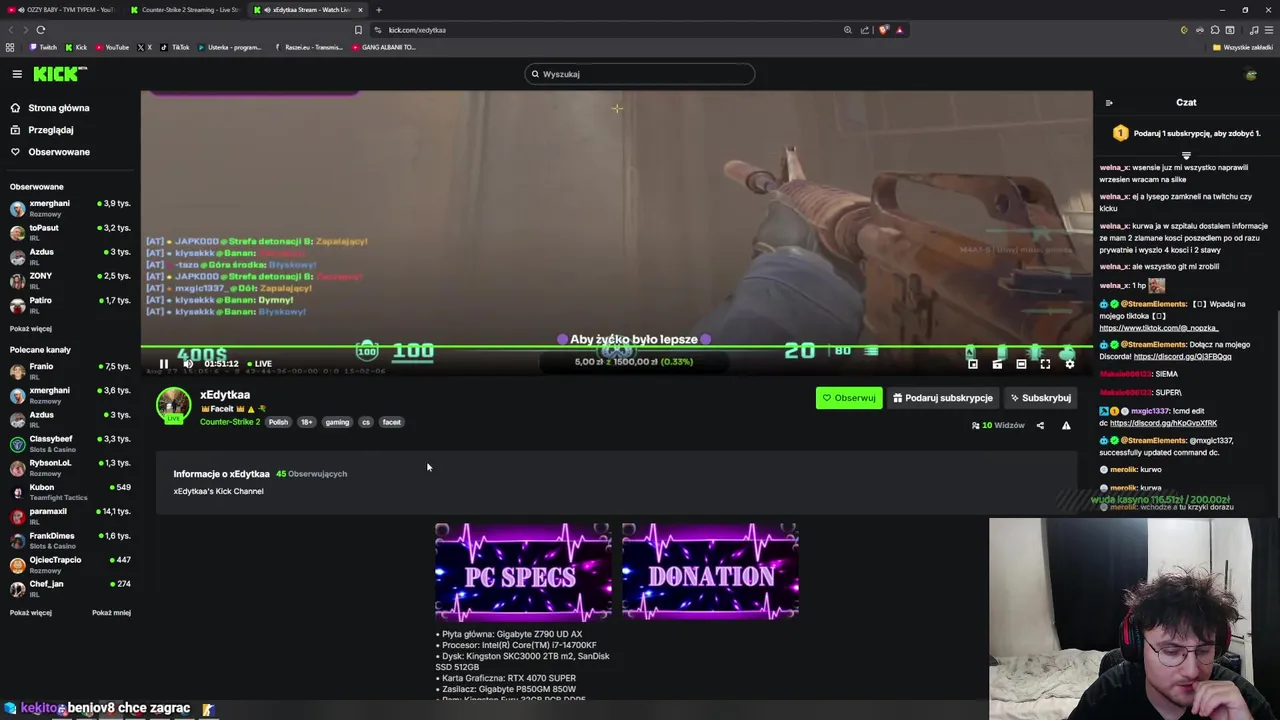
Task: Open paramaxil recommended channel
Action: 70,516
